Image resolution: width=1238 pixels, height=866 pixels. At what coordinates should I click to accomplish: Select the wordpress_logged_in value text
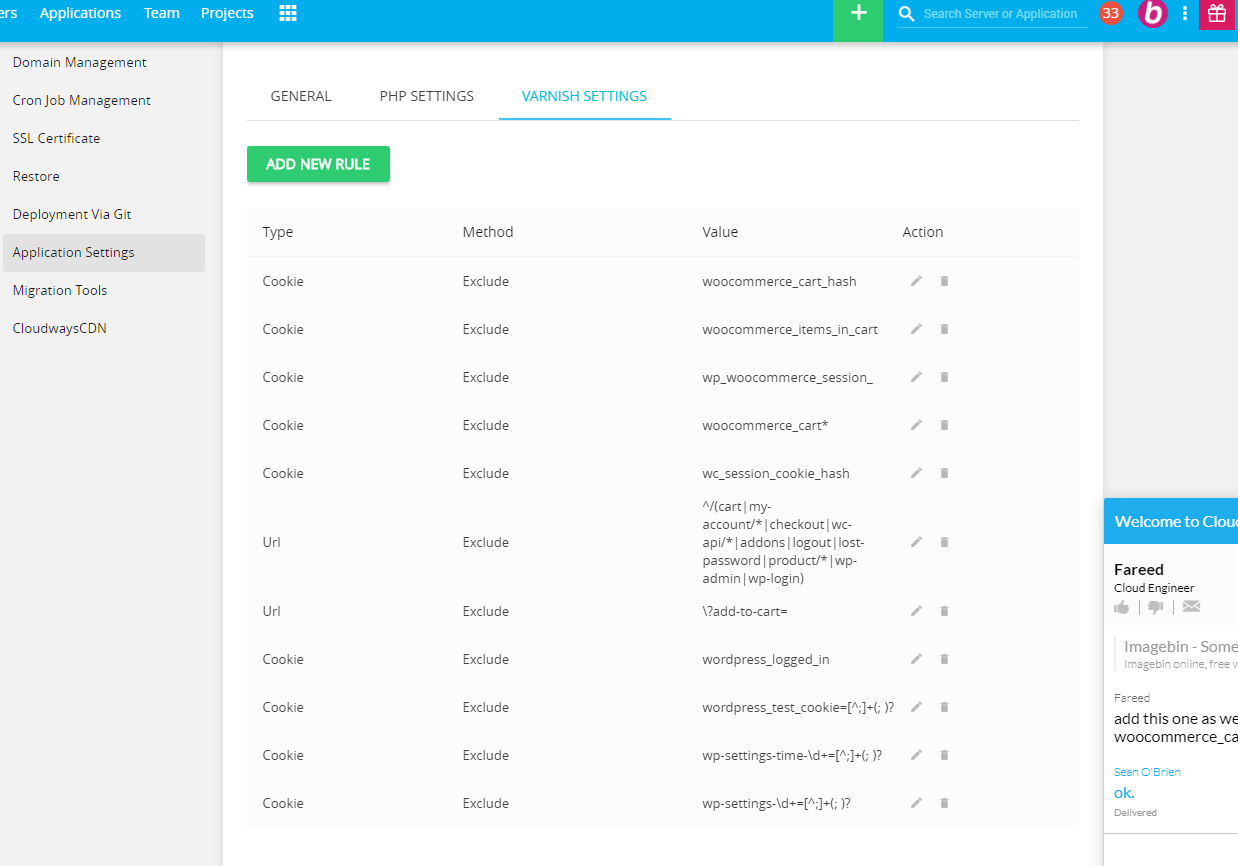[x=766, y=659]
